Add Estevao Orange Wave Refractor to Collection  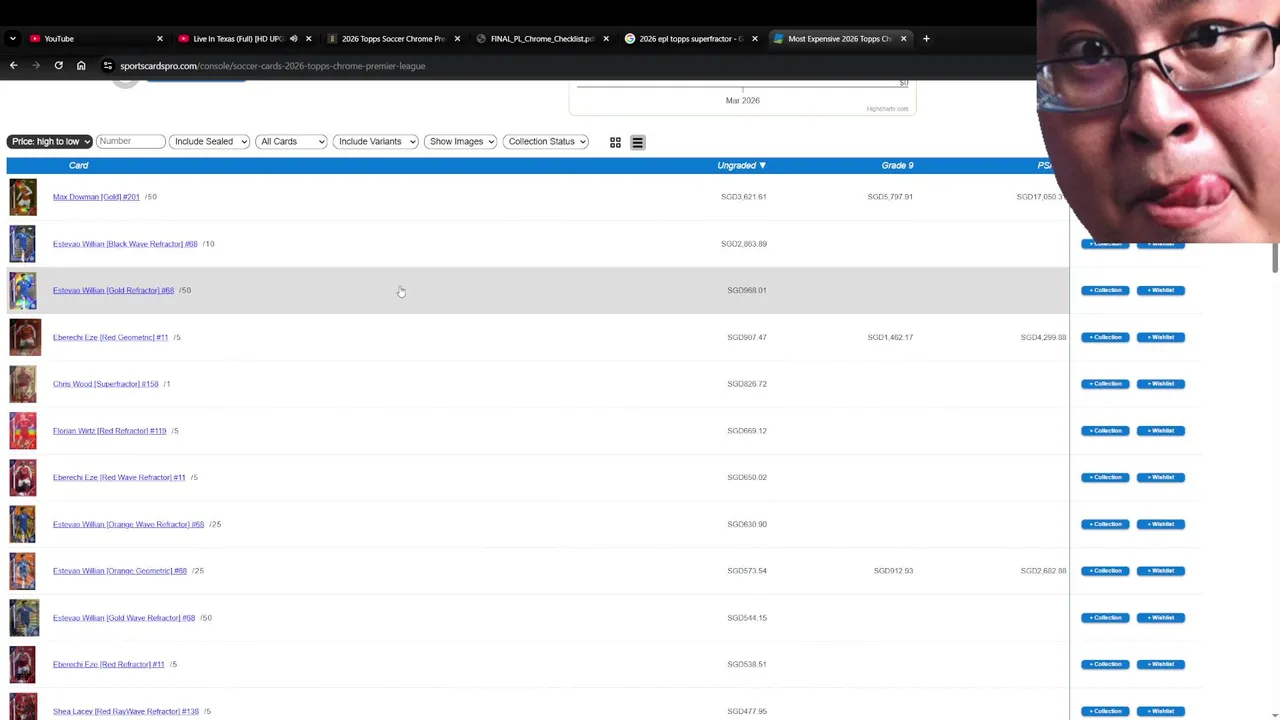[1105, 524]
